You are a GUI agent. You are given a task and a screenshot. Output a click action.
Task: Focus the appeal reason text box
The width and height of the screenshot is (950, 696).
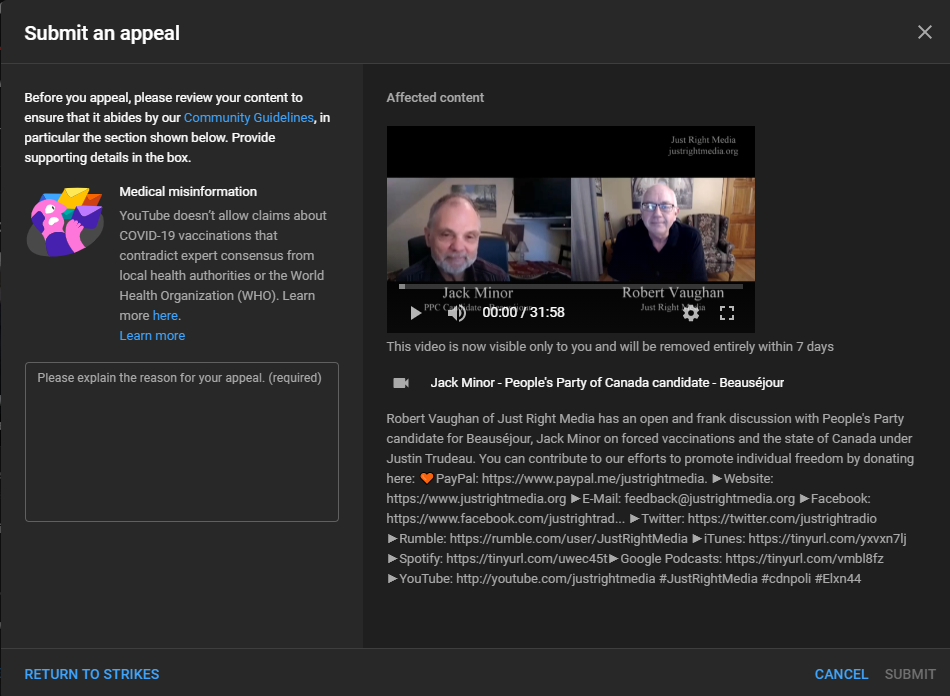pyautogui.click(x=182, y=442)
